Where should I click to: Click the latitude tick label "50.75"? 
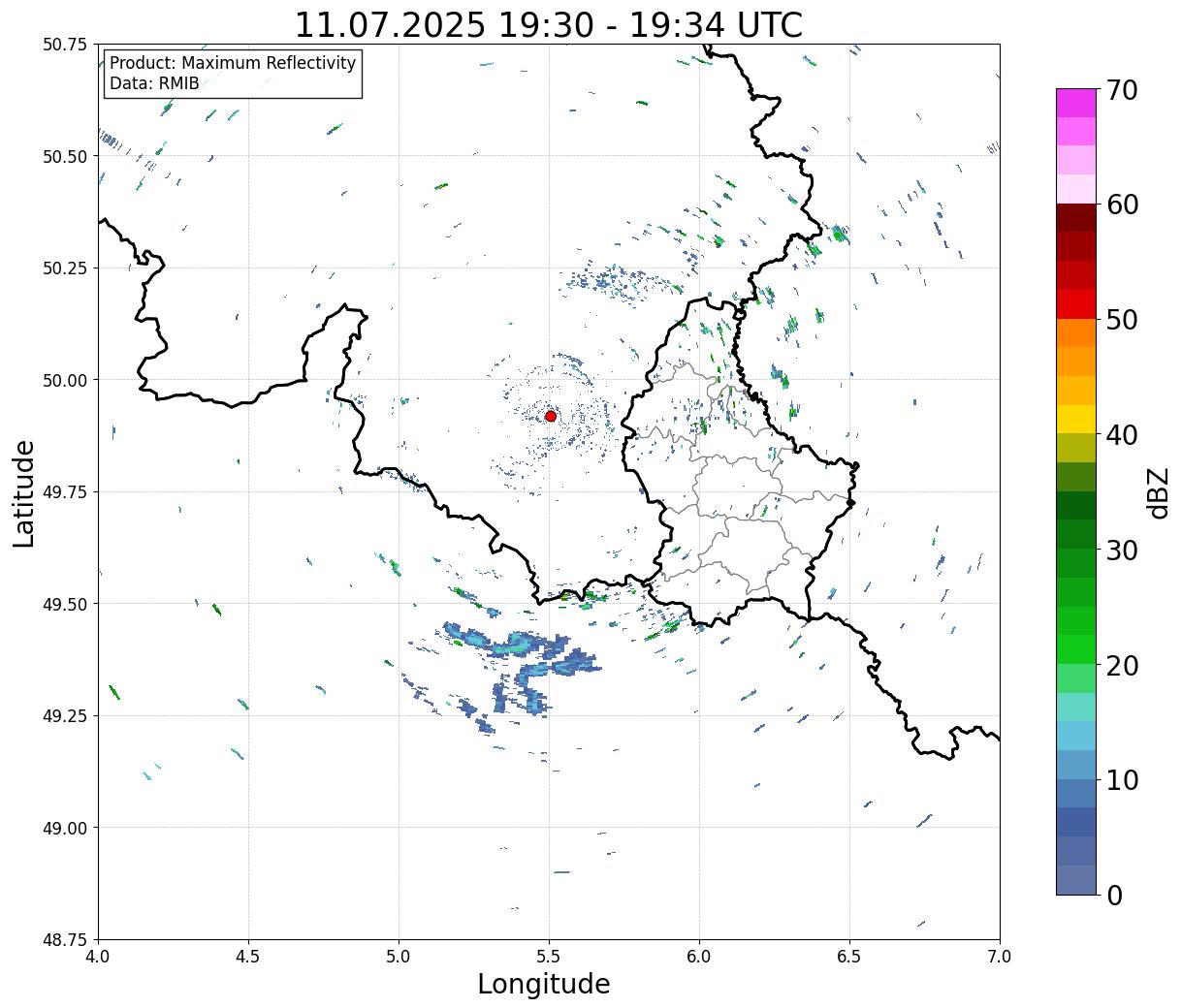[65, 45]
